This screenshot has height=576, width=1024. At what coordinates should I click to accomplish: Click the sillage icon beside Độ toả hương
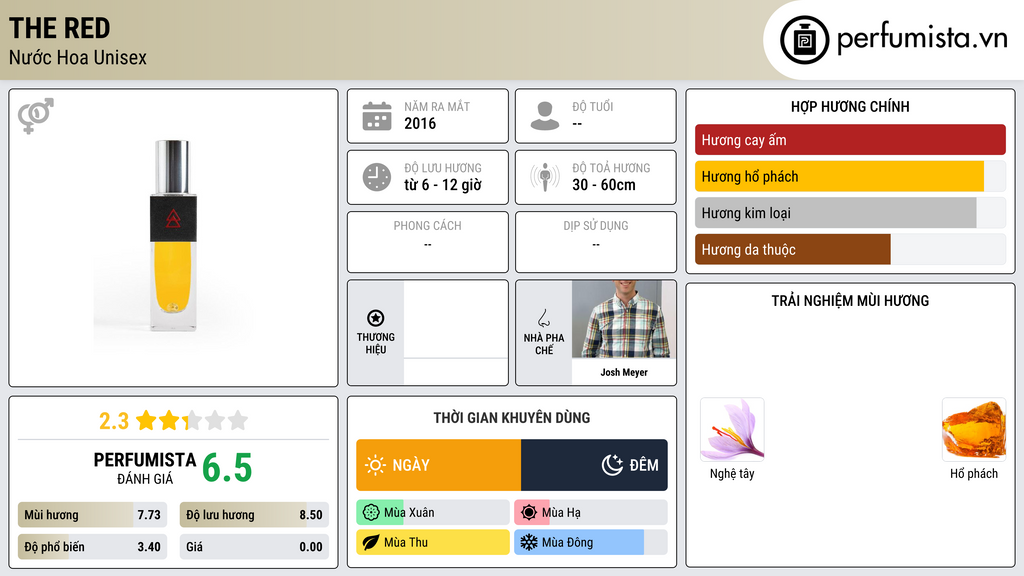[545, 177]
